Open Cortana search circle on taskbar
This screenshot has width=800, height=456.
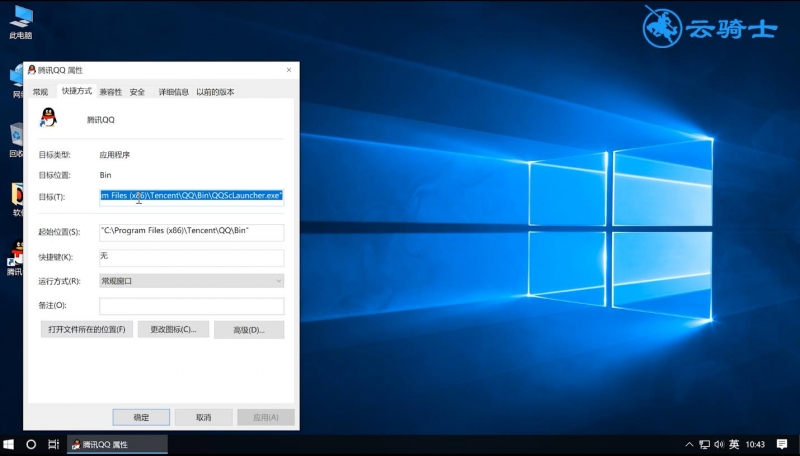[x=31, y=444]
